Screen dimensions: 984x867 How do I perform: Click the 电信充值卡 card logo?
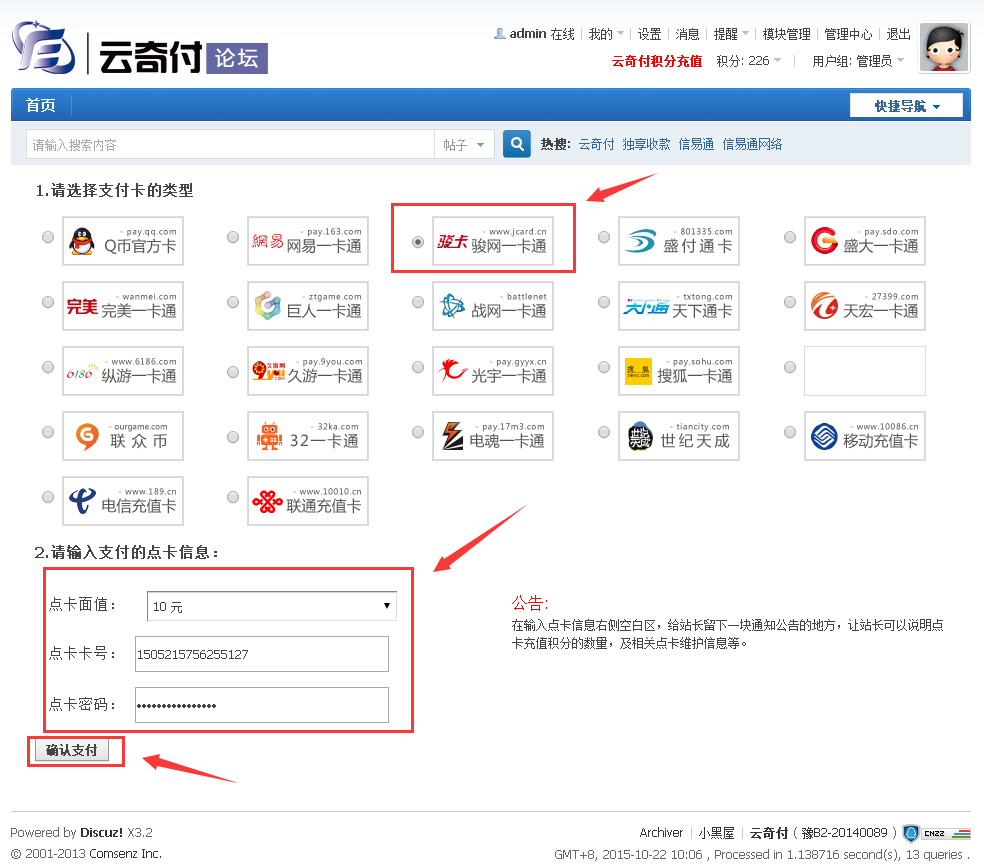click(x=123, y=501)
